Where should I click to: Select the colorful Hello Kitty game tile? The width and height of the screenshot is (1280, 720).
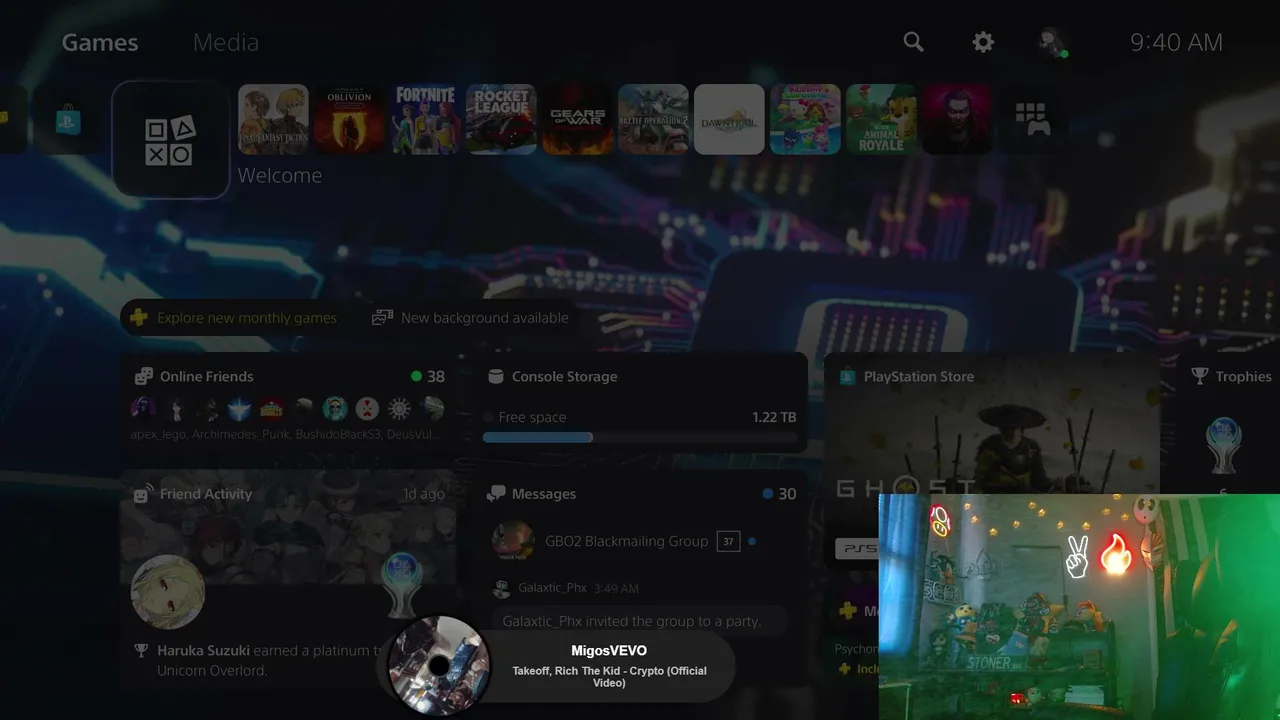click(805, 119)
